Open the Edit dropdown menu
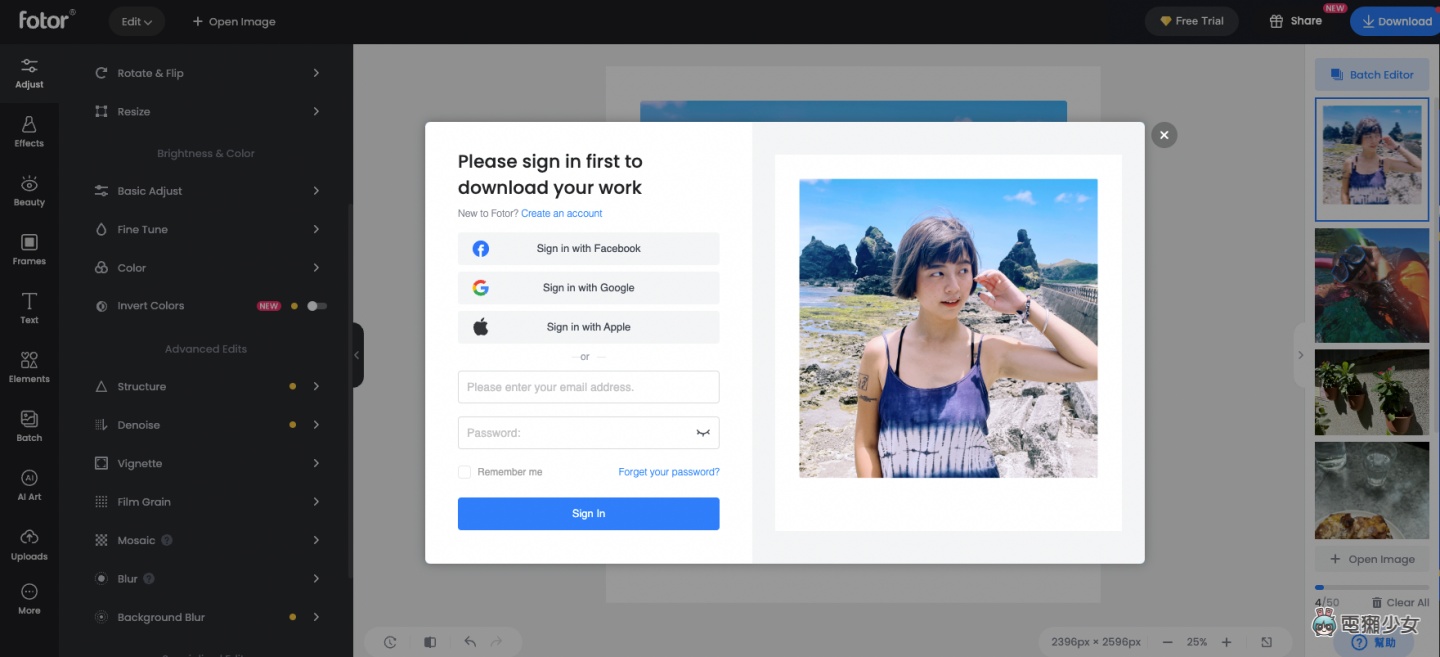This screenshot has height=657, width=1440. click(x=137, y=21)
